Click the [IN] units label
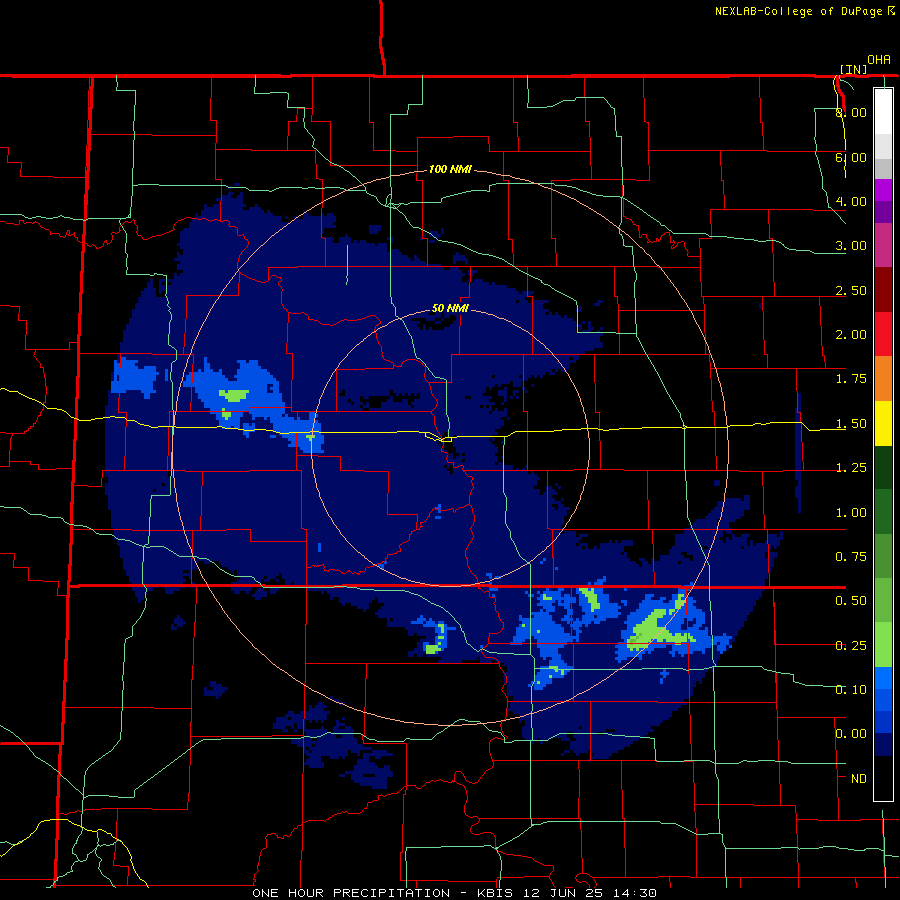The image size is (900, 900). (x=853, y=69)
